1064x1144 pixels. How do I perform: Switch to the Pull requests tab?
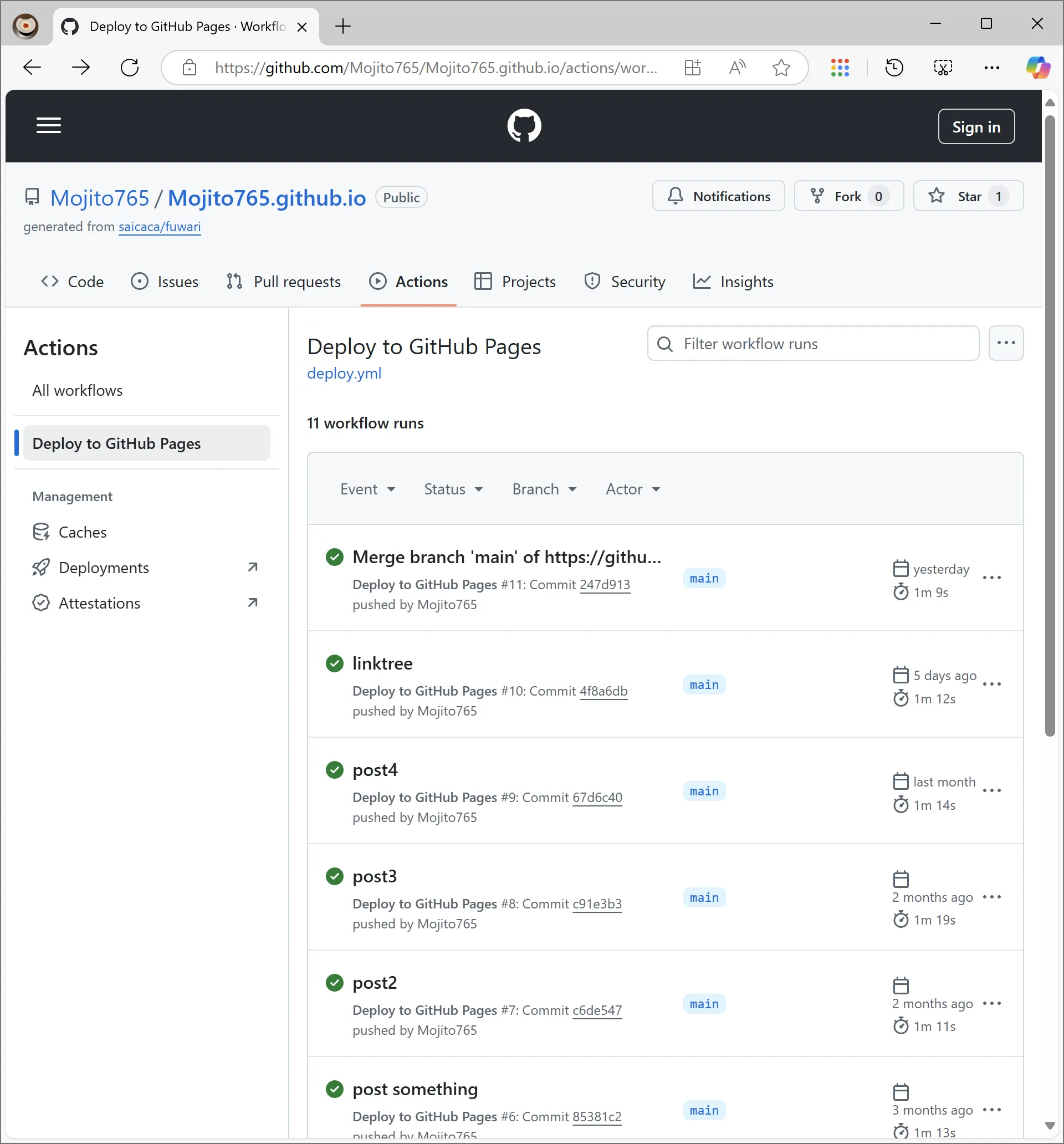(283, 282)
